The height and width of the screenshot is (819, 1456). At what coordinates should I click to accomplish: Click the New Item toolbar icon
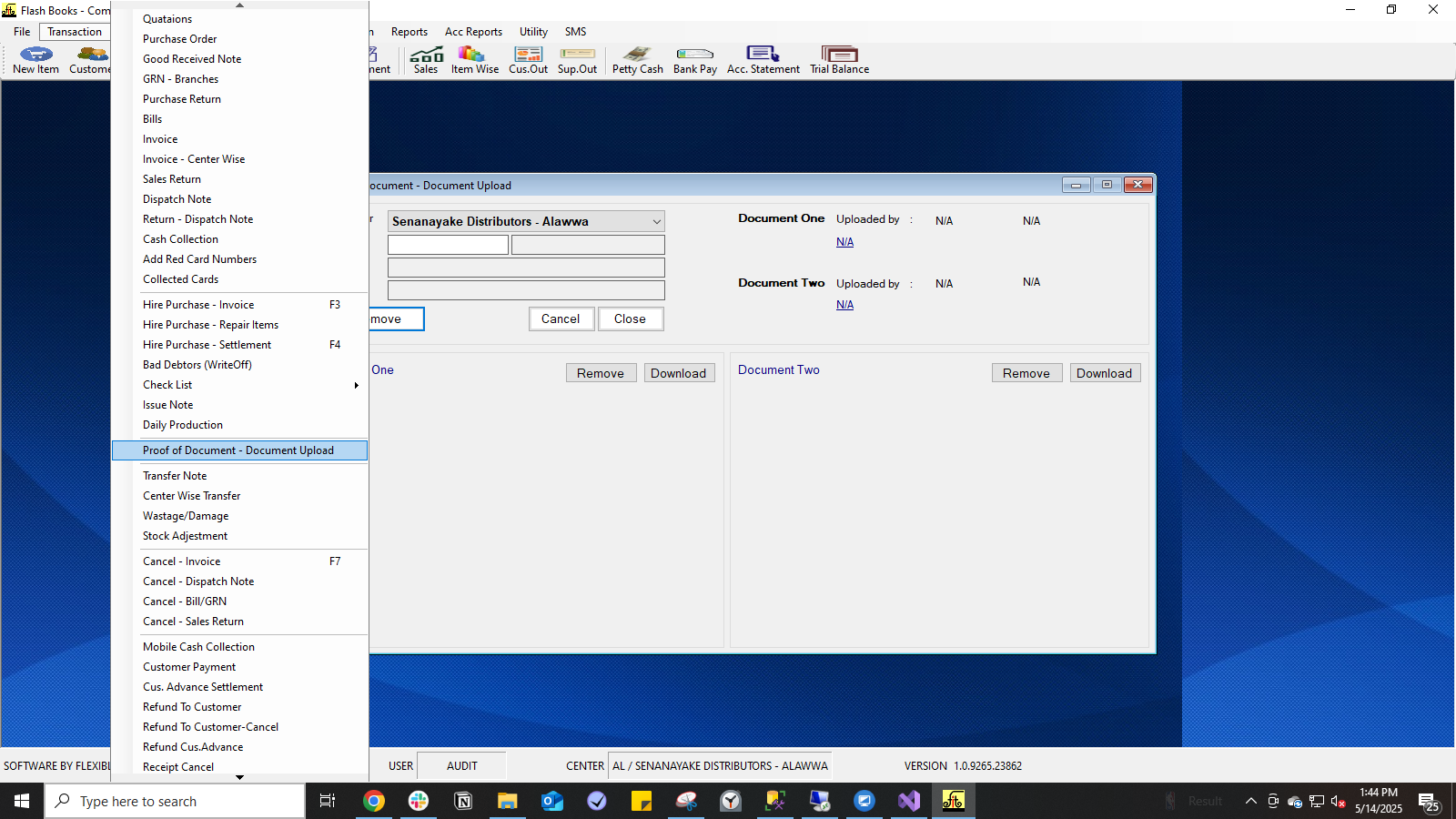point(35,59)
